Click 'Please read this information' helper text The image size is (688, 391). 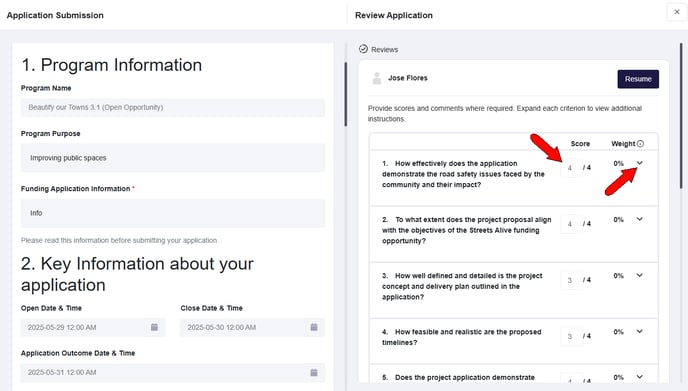(x=119, y=240)
